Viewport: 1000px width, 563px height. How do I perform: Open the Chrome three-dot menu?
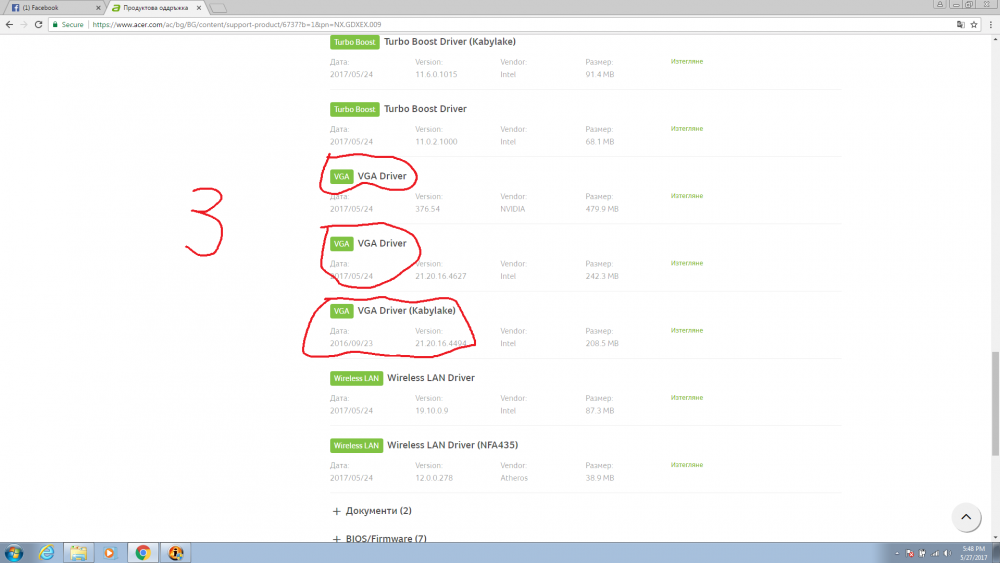(990, 24)
